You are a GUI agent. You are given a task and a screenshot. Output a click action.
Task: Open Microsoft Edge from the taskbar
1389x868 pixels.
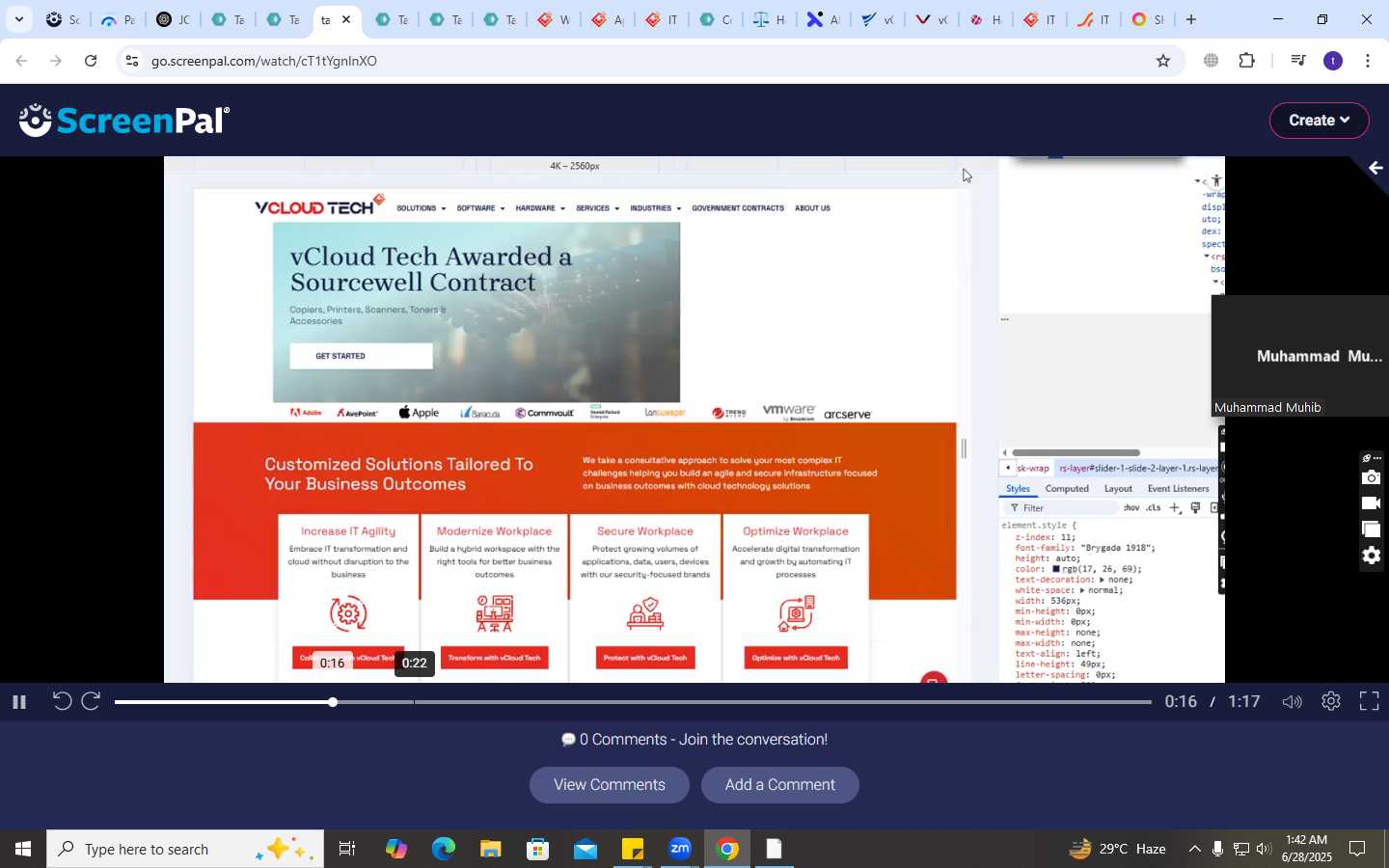(x=444, y=850)
